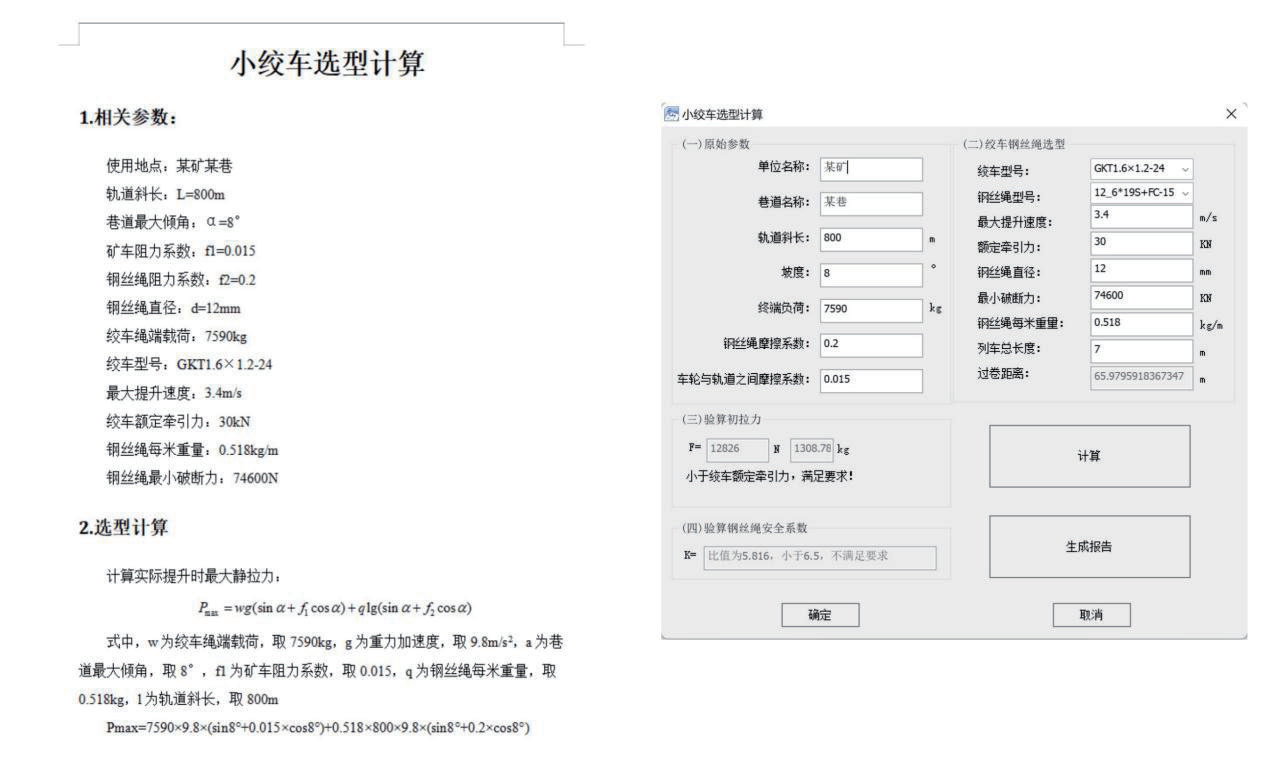Click the heading 1.相关参数 in the document
Viewport: 1269px width, 762px height.
point(128,117)
